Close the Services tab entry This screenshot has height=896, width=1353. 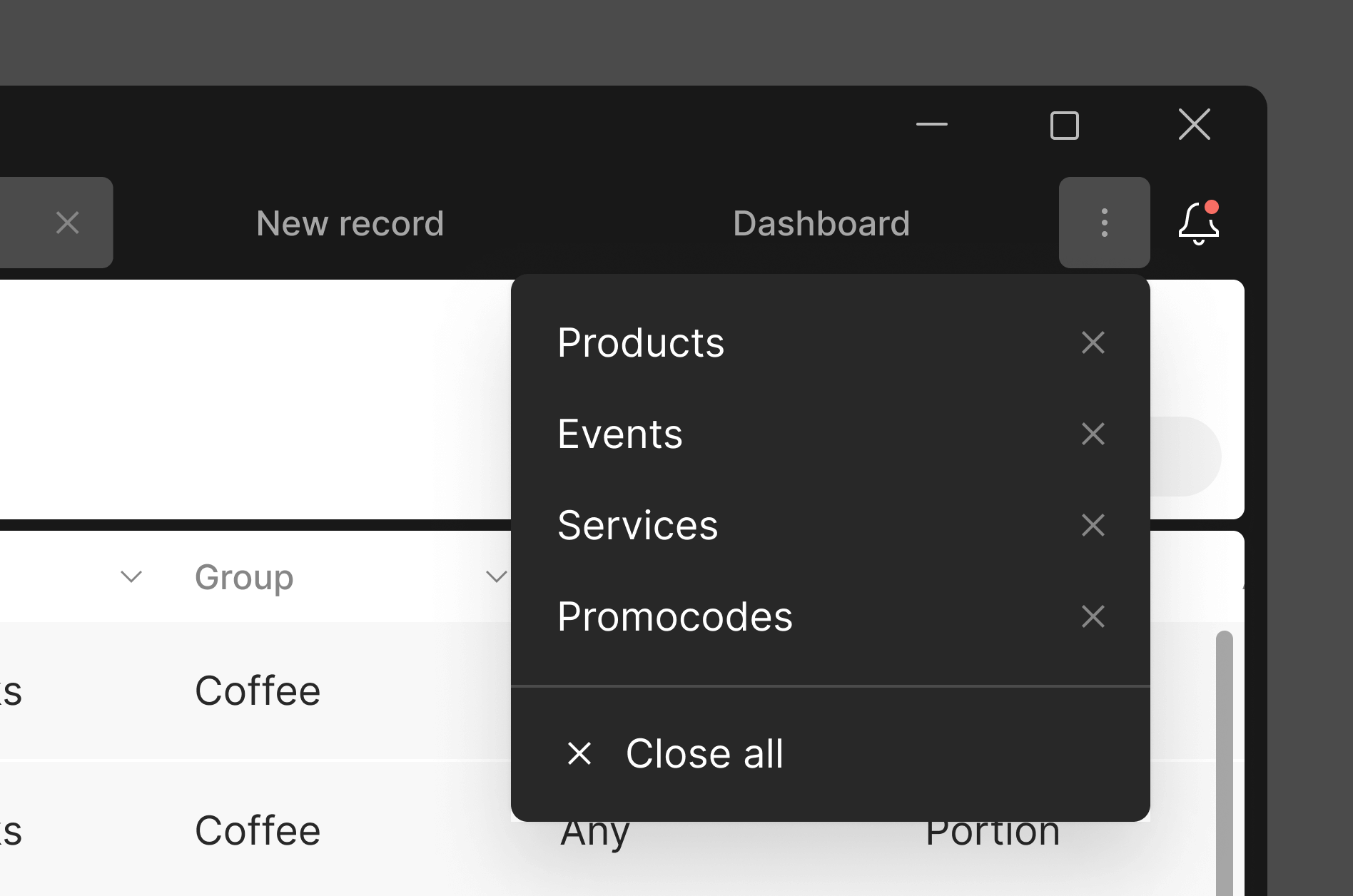[1093, 525]
